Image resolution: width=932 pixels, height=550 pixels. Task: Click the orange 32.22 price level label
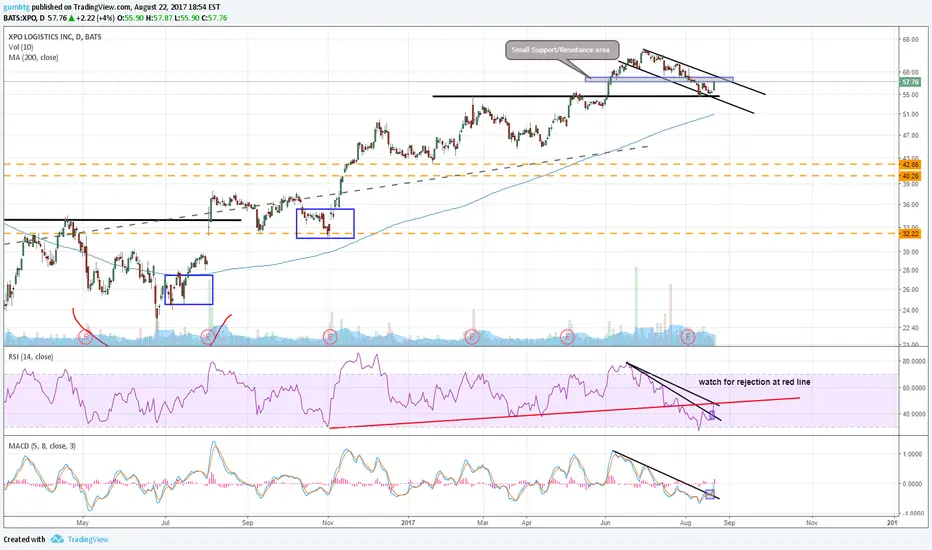(x=911, y=234)
